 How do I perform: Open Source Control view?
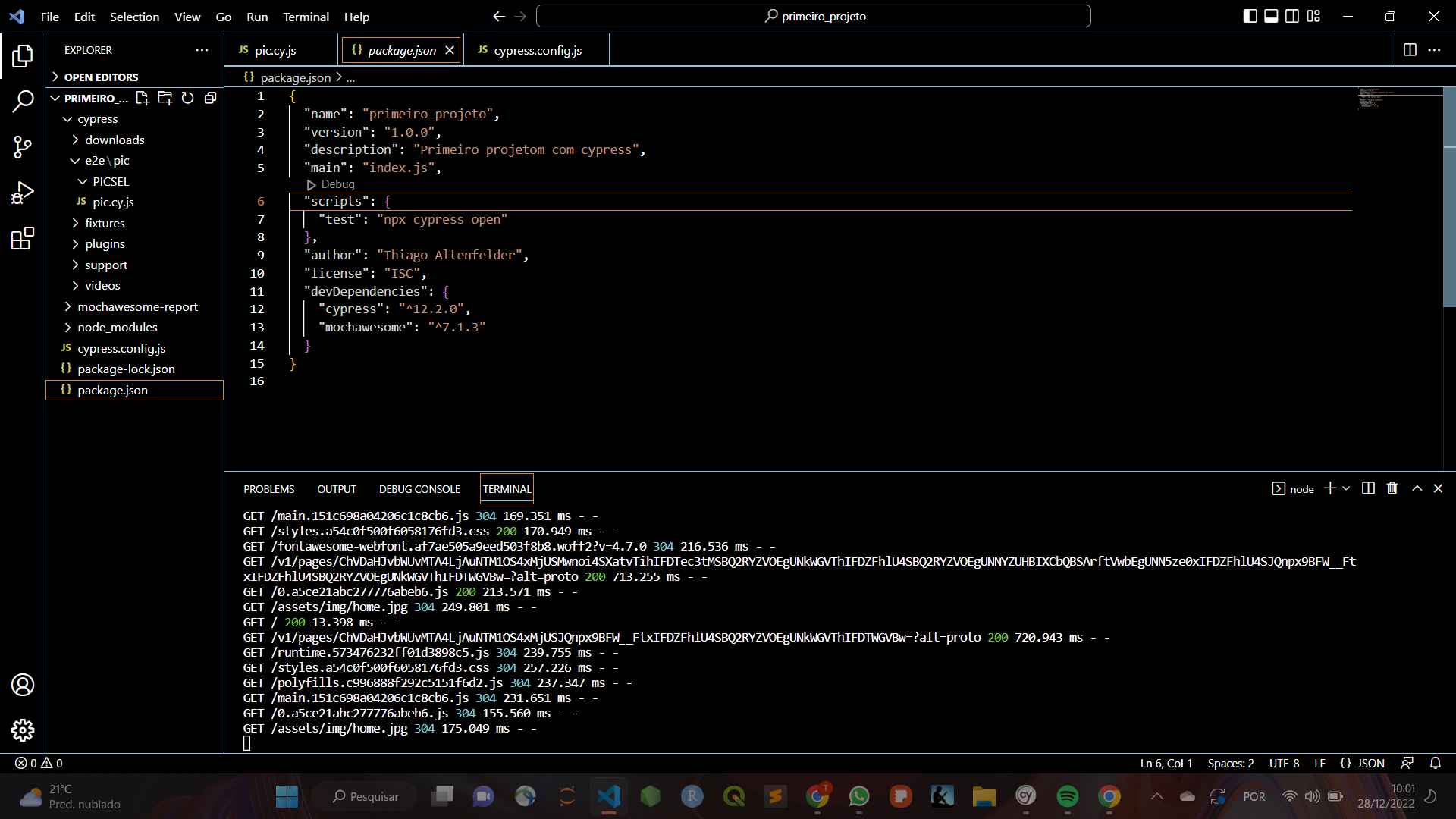coord(23,147)
